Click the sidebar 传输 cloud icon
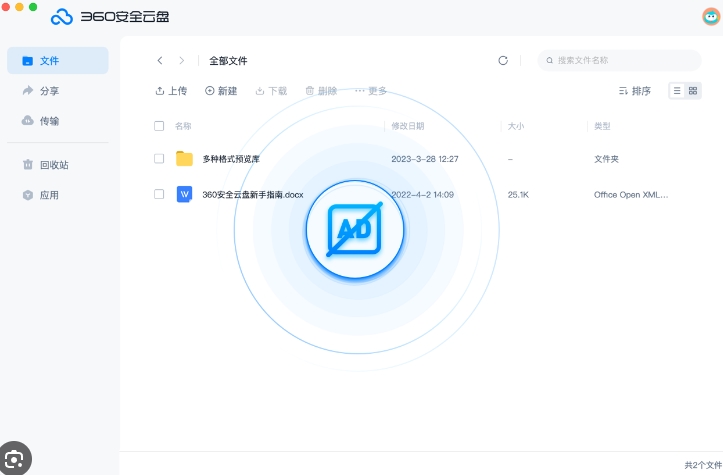The height and width of the screenshot is (475, 723). tap(28, 120)
